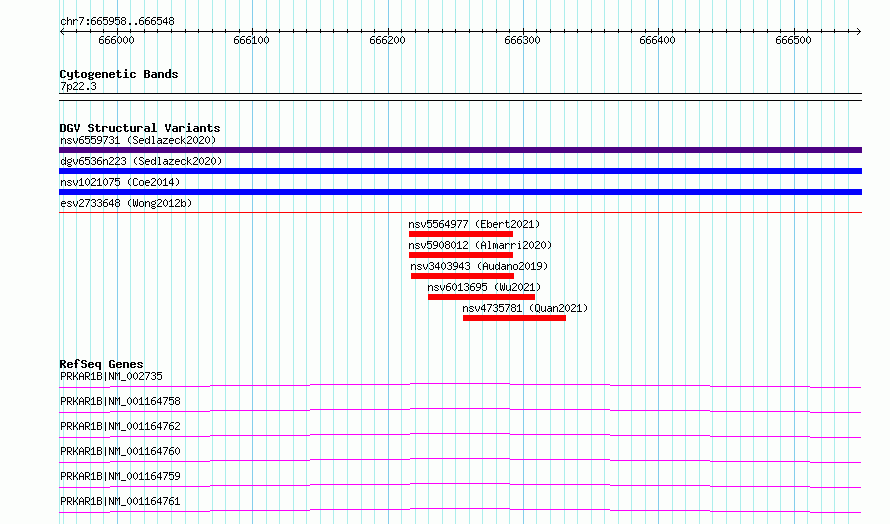Click the 666500 ruler tick label
The image size is (890, 524).
(x=794, y=40)
